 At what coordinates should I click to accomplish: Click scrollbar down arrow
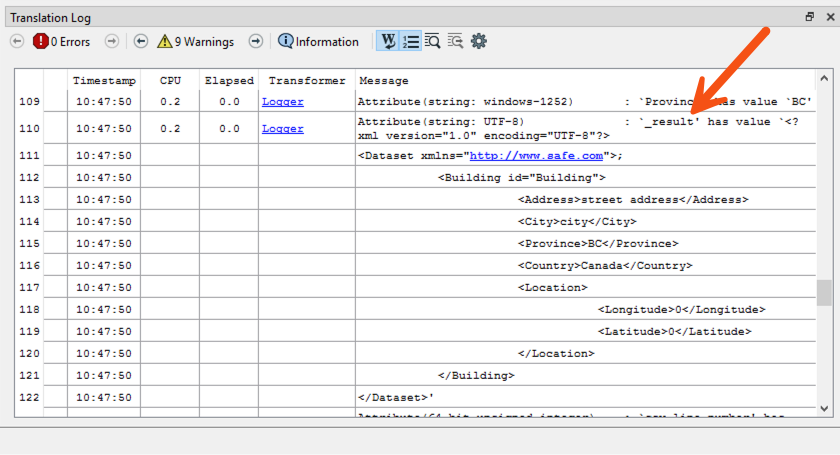(824, 408)
